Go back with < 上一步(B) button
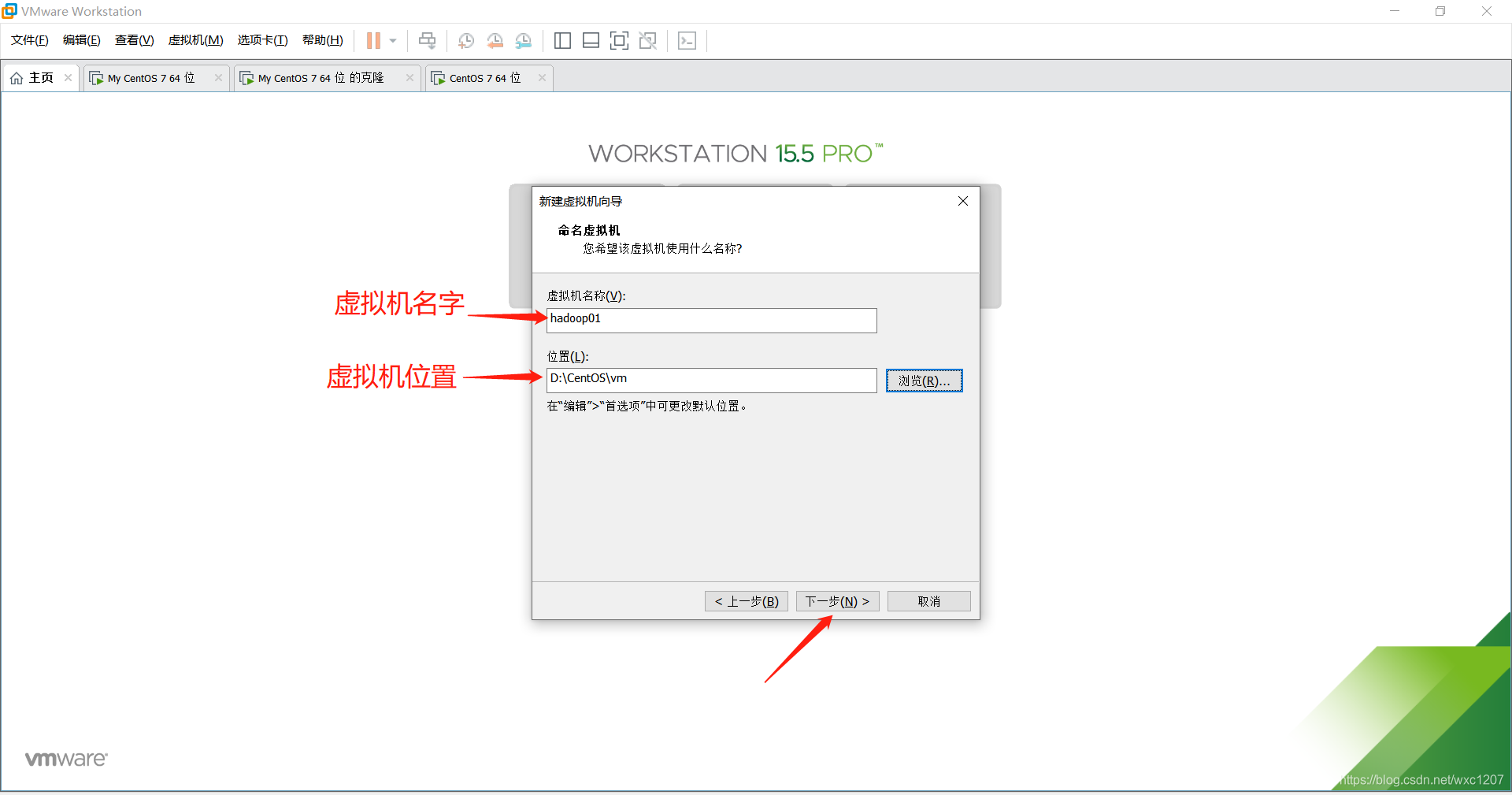The image size is (1512, 795). pyautogui.click(x=747, y=601)
